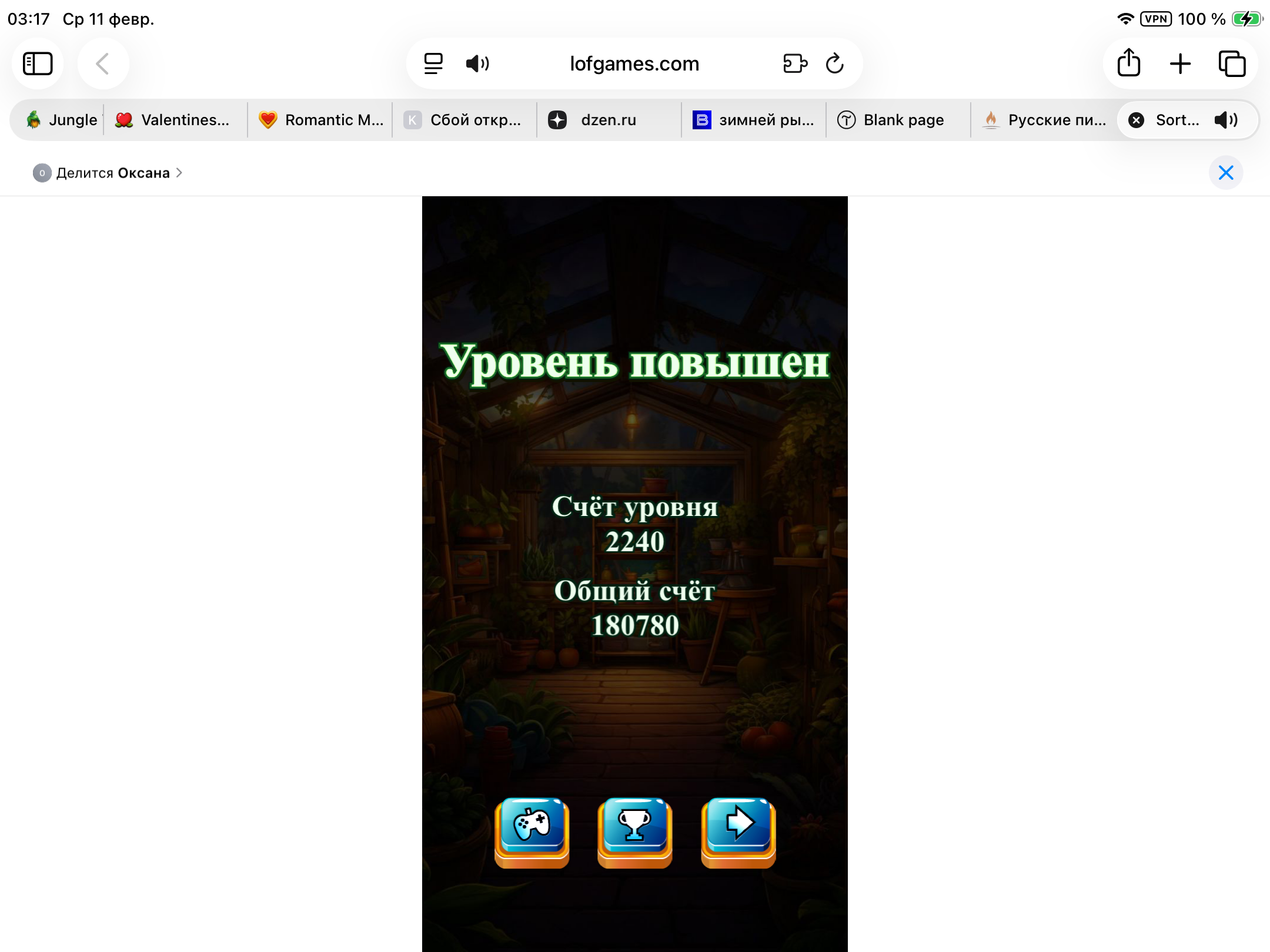Reload the lofgames.com page
This screenshot has height=952, width=1270.
point(834,63)
